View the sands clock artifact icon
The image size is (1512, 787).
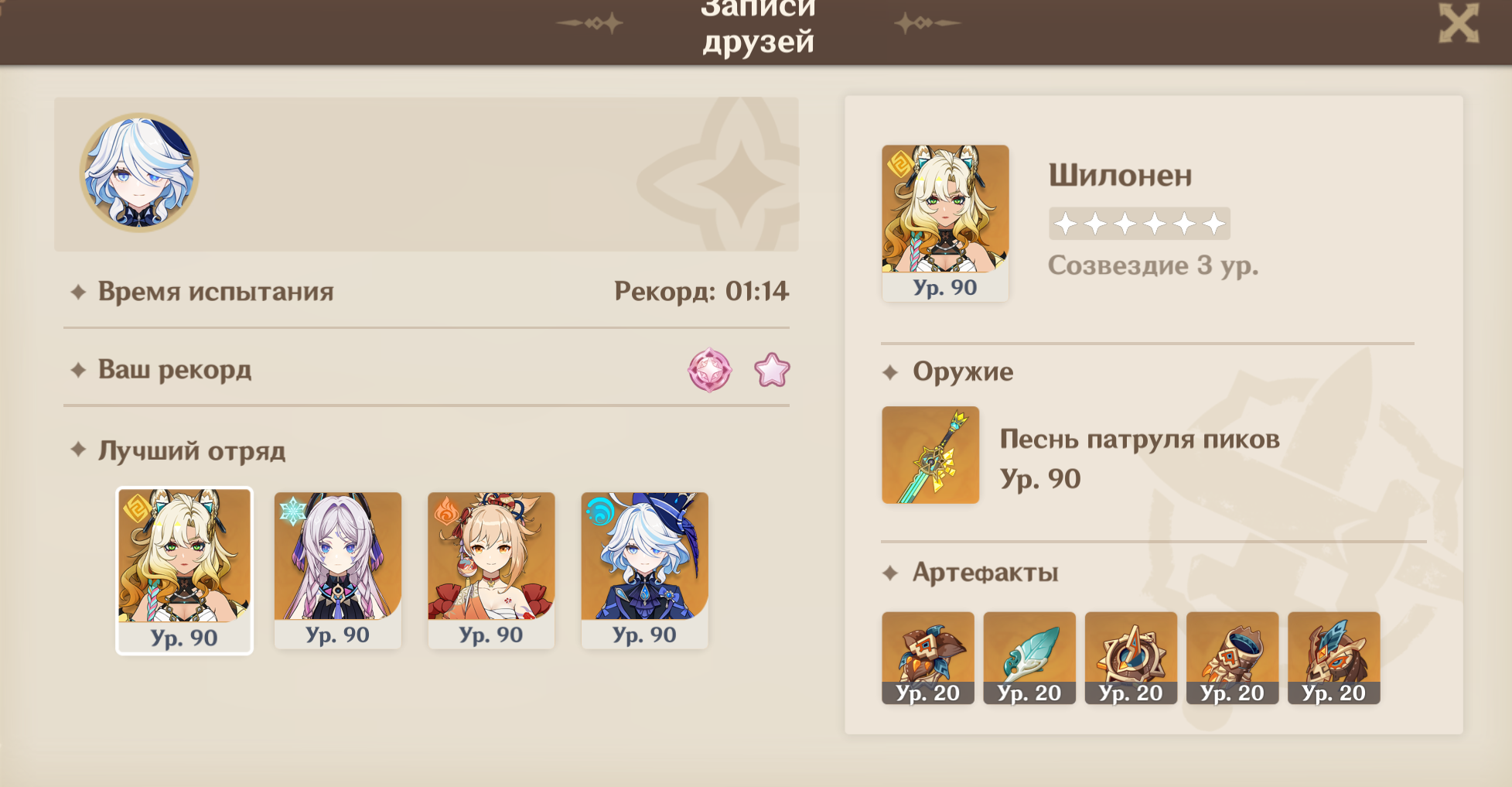(1131, 658)
